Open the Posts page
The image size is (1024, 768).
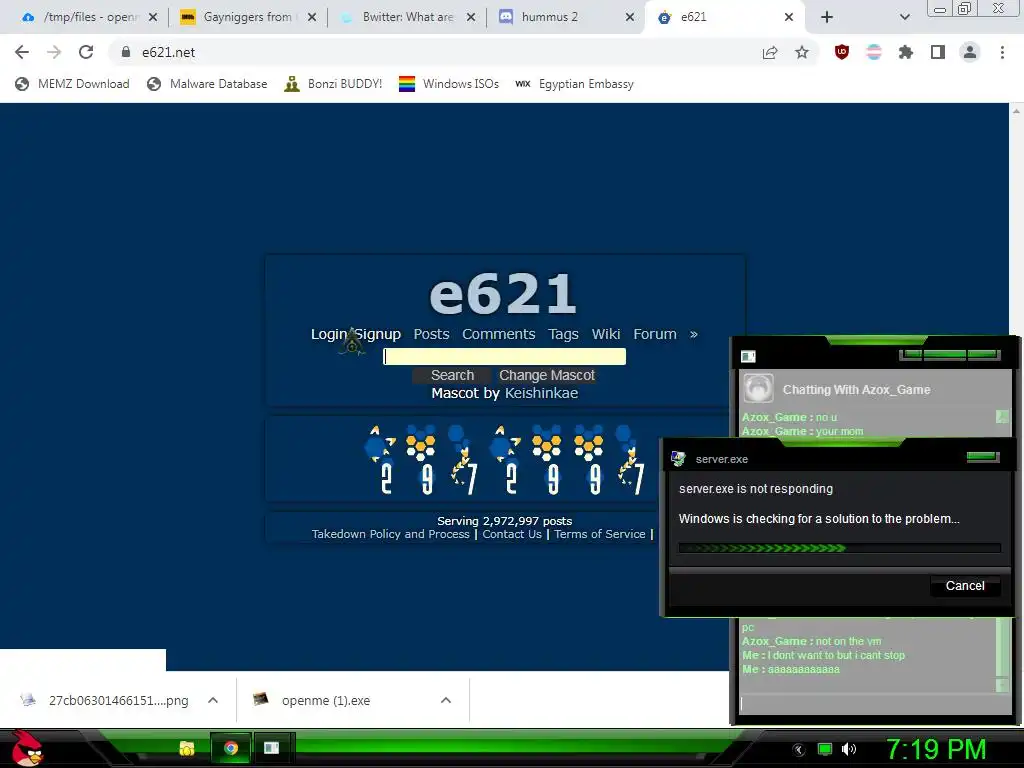431,334
